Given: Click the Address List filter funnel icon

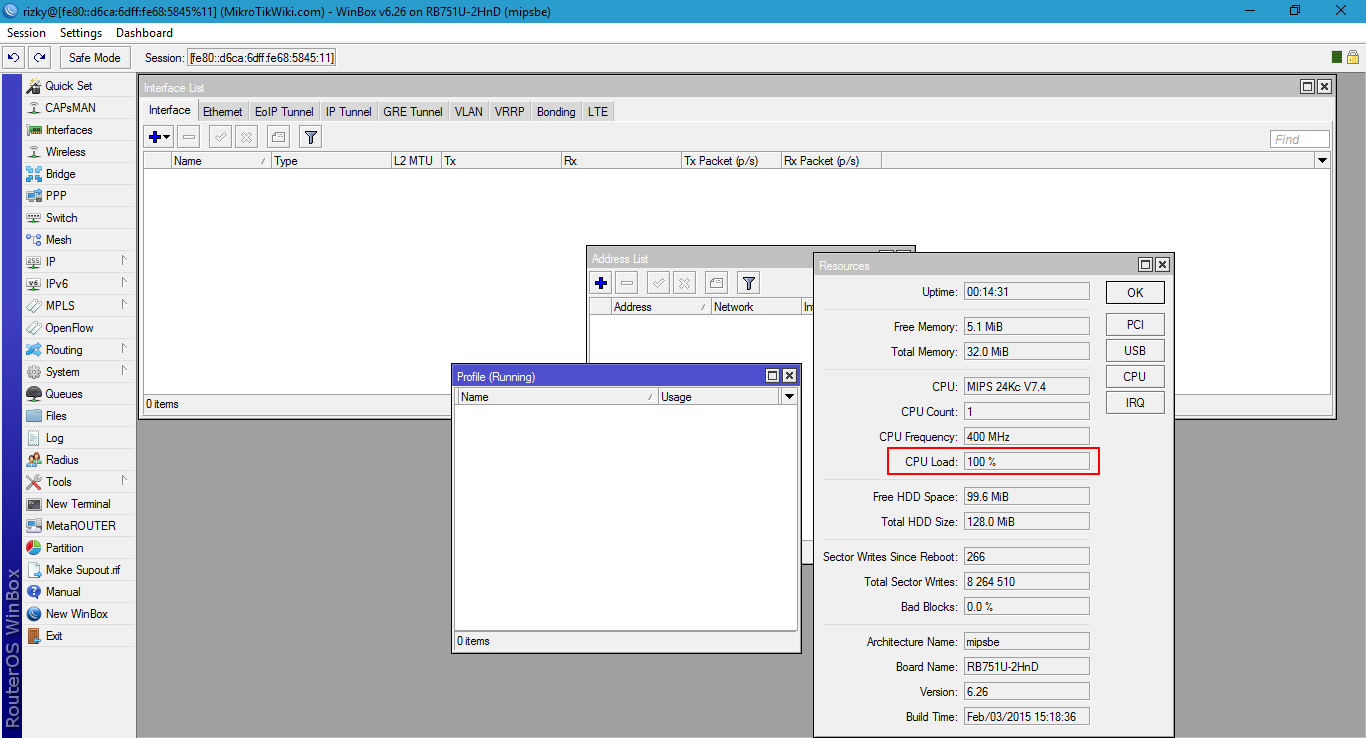Looking at the screenshot, I should (x=748, y=283).
